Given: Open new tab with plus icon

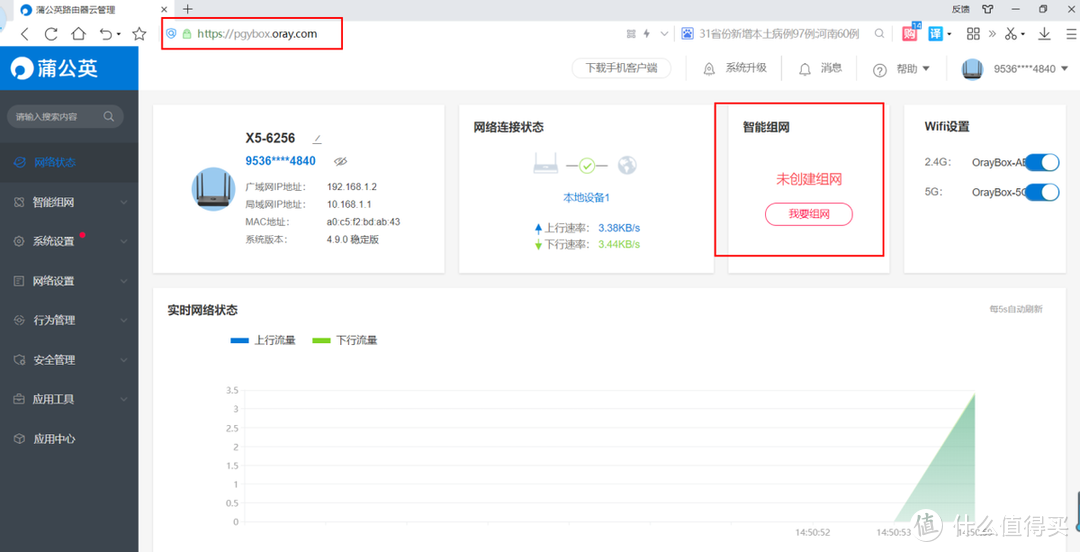Looking at the screenshot, I should coord(187,9).
